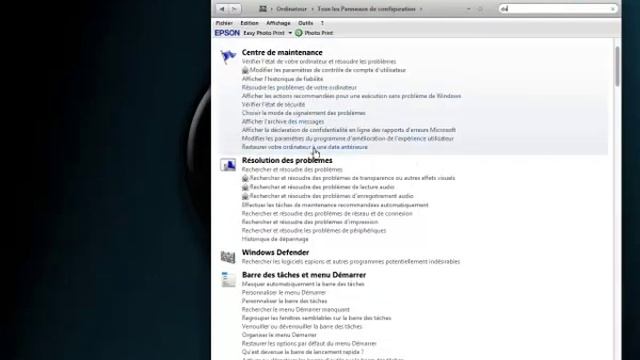Screen dimensions: 640x360
Task: Click shield icon beside problèmes de transparence
Action: click(245, 178)
